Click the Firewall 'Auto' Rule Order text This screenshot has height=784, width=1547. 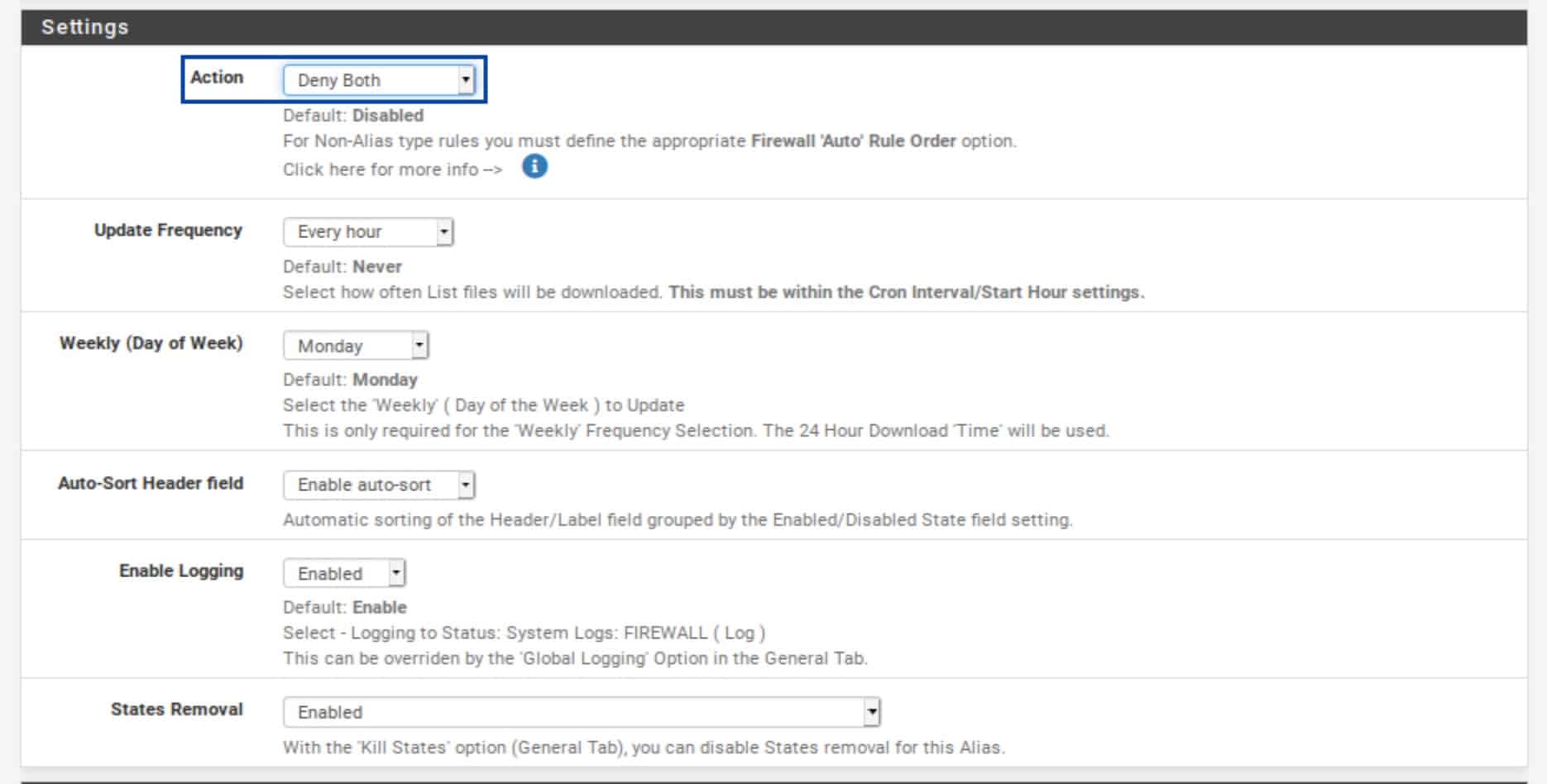[x=854, y=141]
